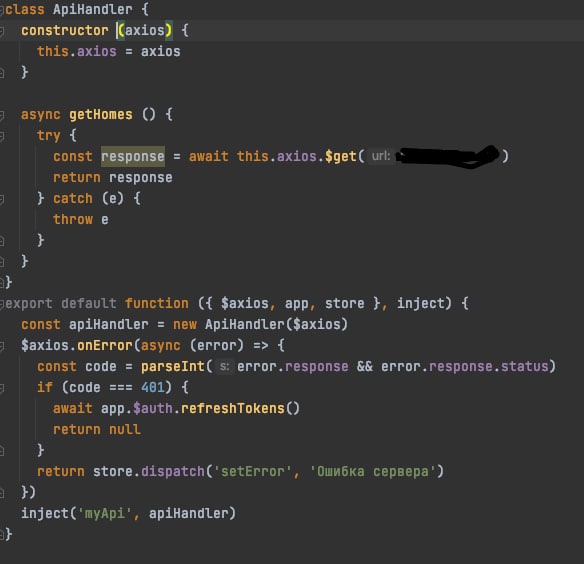Image resolution: width=584 pixels, height=564 pixels.
Task: Click the $auth property
Action: (153, 409)
